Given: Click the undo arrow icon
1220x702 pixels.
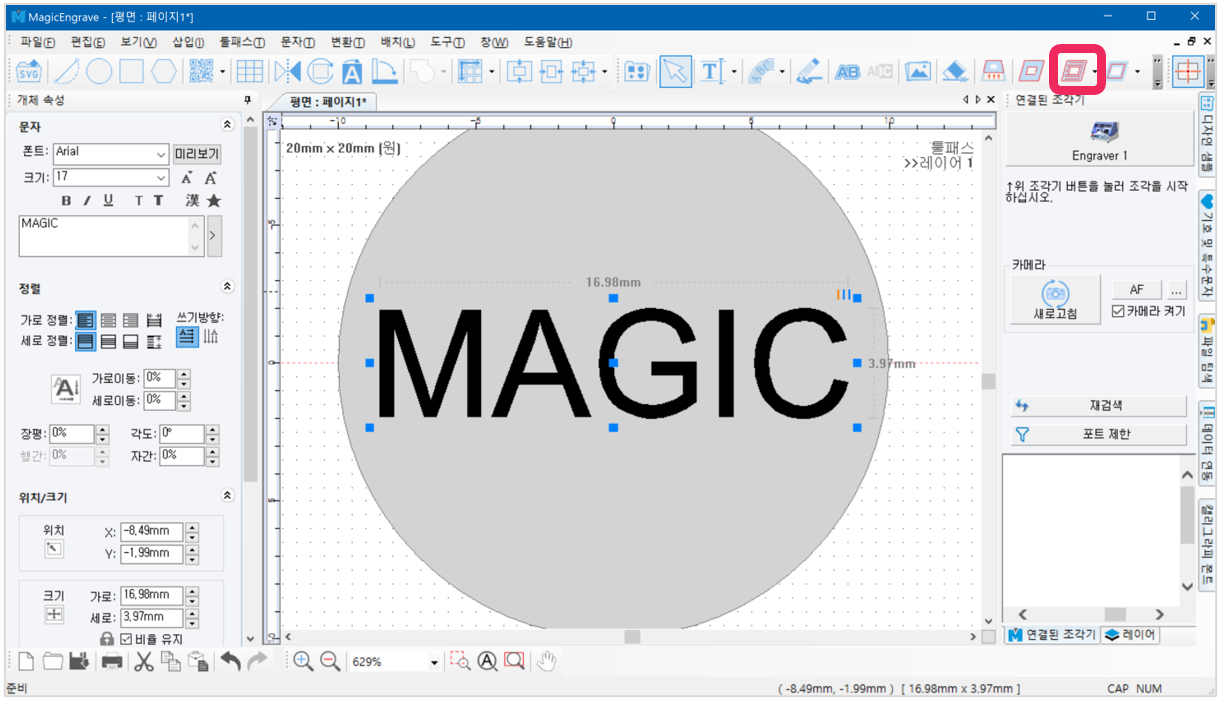Looking at the screenshot, I should (x=230, y=661).
